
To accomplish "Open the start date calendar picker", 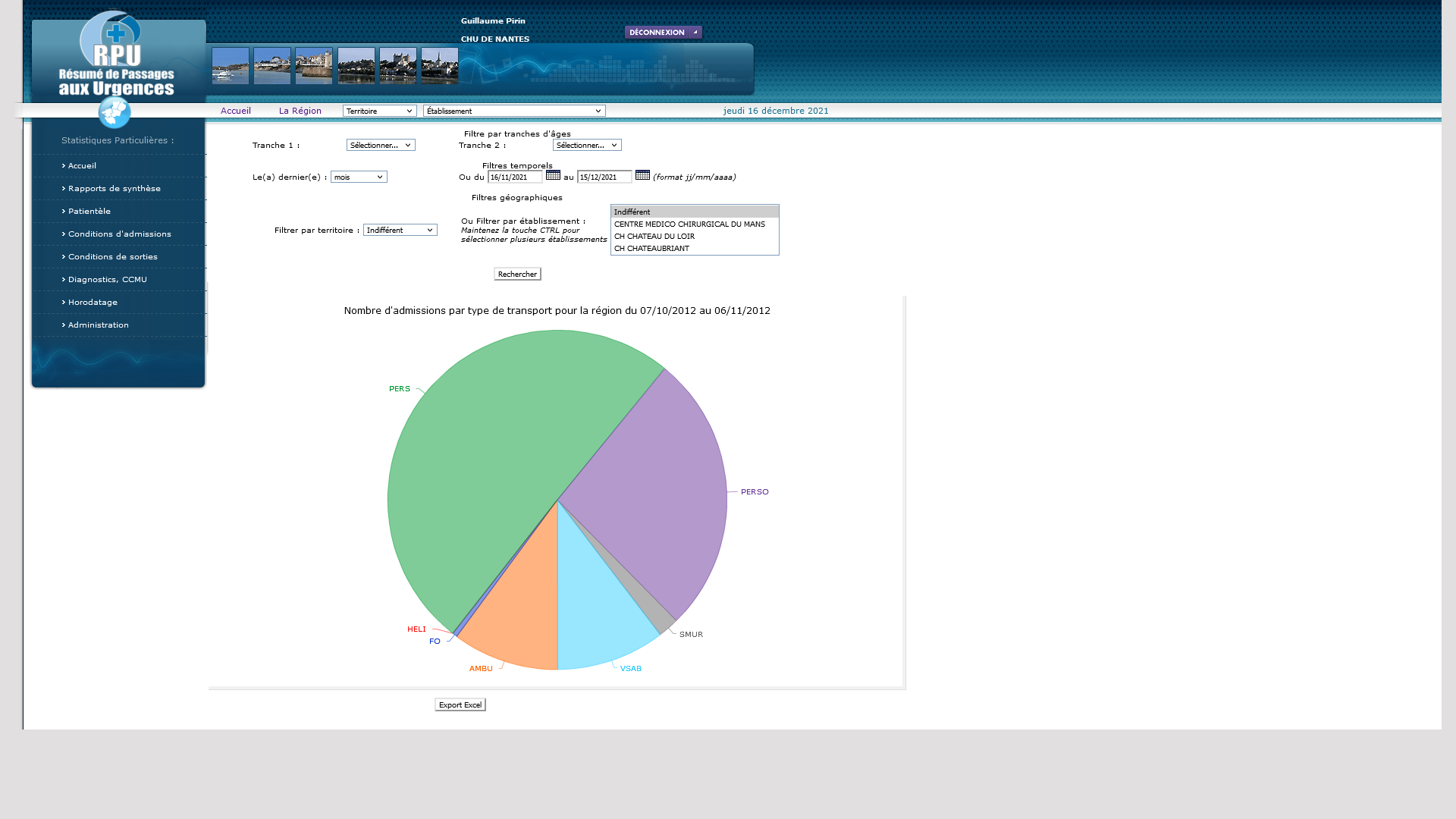I will pos(553,175).
